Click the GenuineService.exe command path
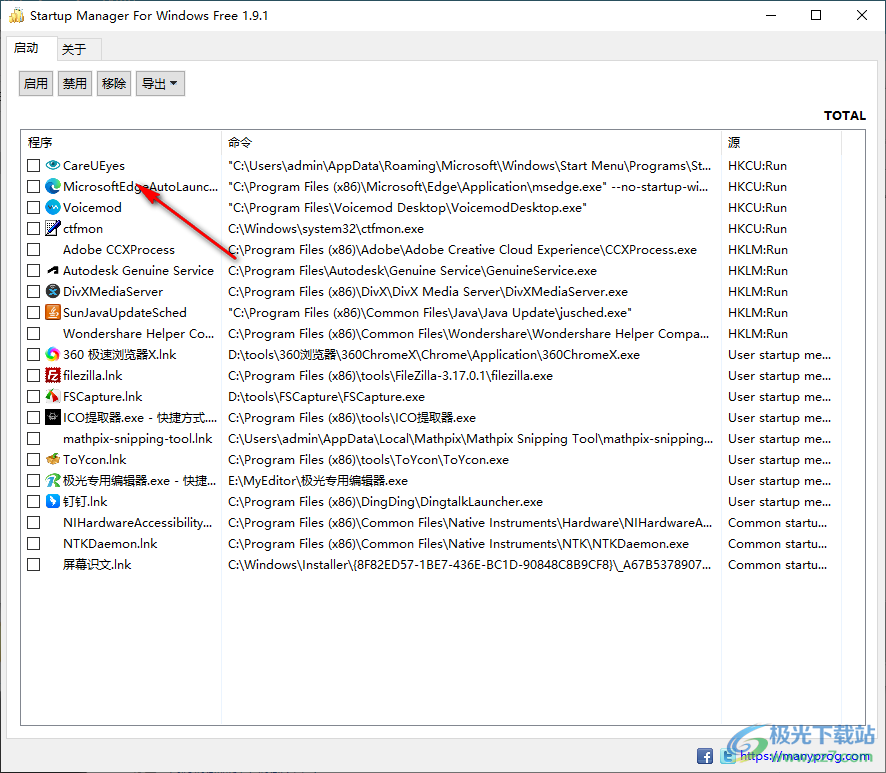This screenshot has height=773, width=886. [x=412, y=270]
